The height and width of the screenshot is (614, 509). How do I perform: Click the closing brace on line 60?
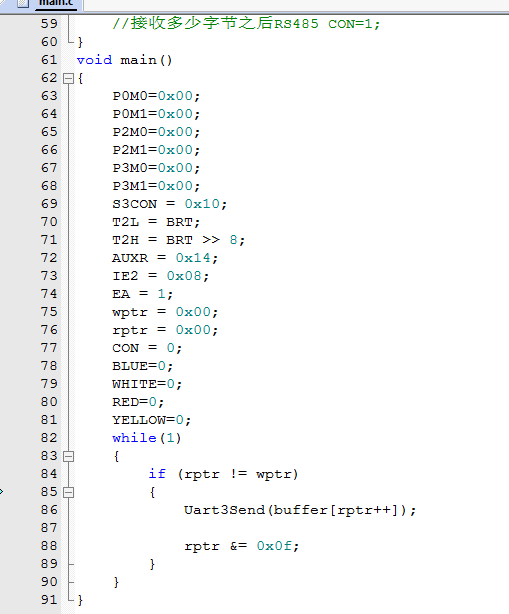[80, 42]
